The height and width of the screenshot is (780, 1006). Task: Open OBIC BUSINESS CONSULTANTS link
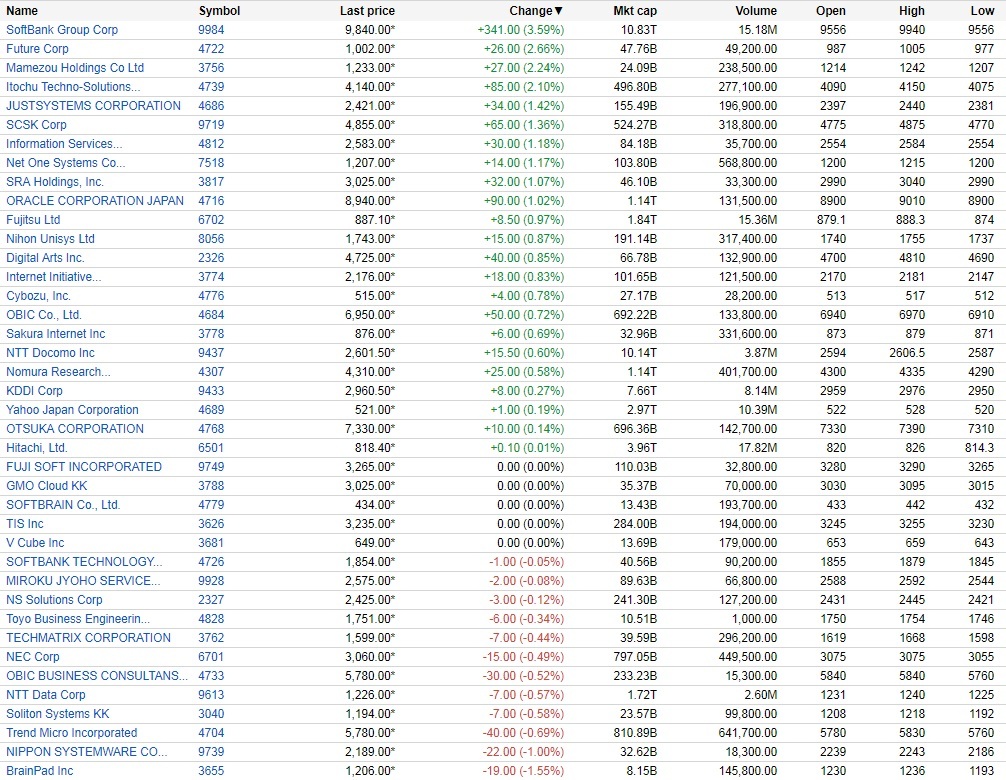pyautogui.click(x=97, y=676)
